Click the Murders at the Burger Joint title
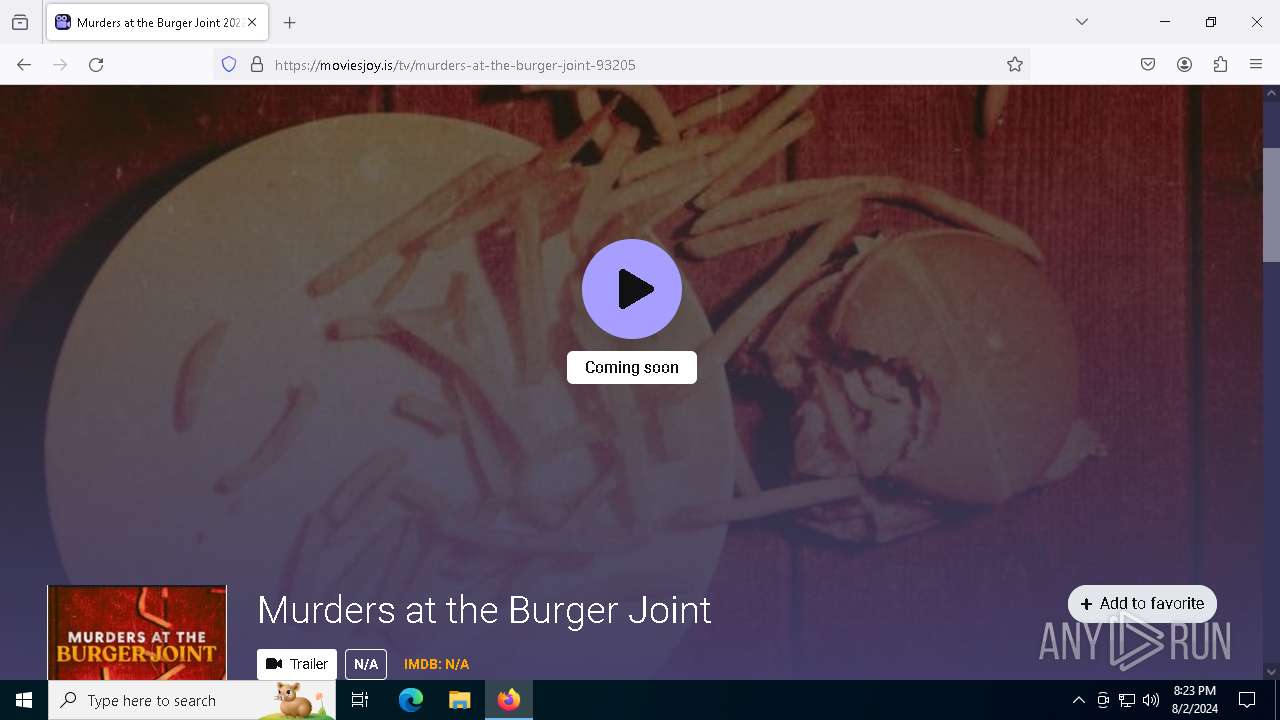This screenshot has height=720, width=1280. [484, 610]
